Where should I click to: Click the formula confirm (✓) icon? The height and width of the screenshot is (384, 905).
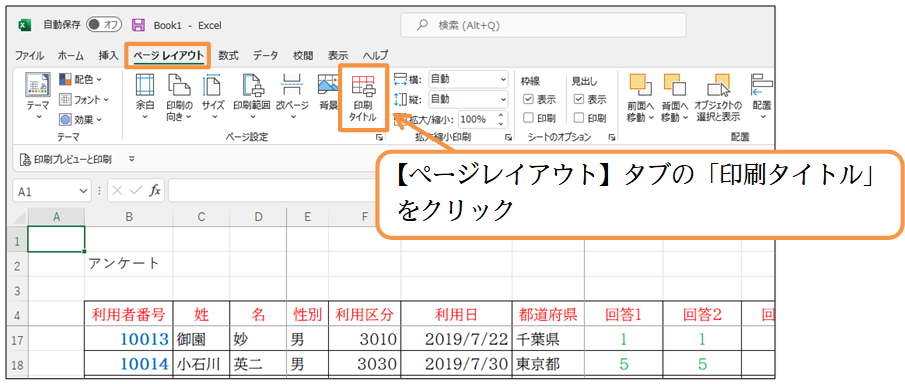136,191
